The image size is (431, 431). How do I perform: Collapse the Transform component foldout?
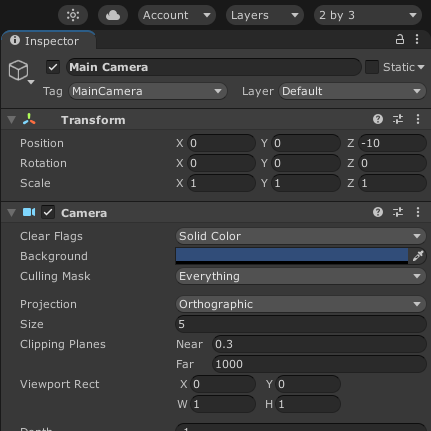tap(12, 120)
